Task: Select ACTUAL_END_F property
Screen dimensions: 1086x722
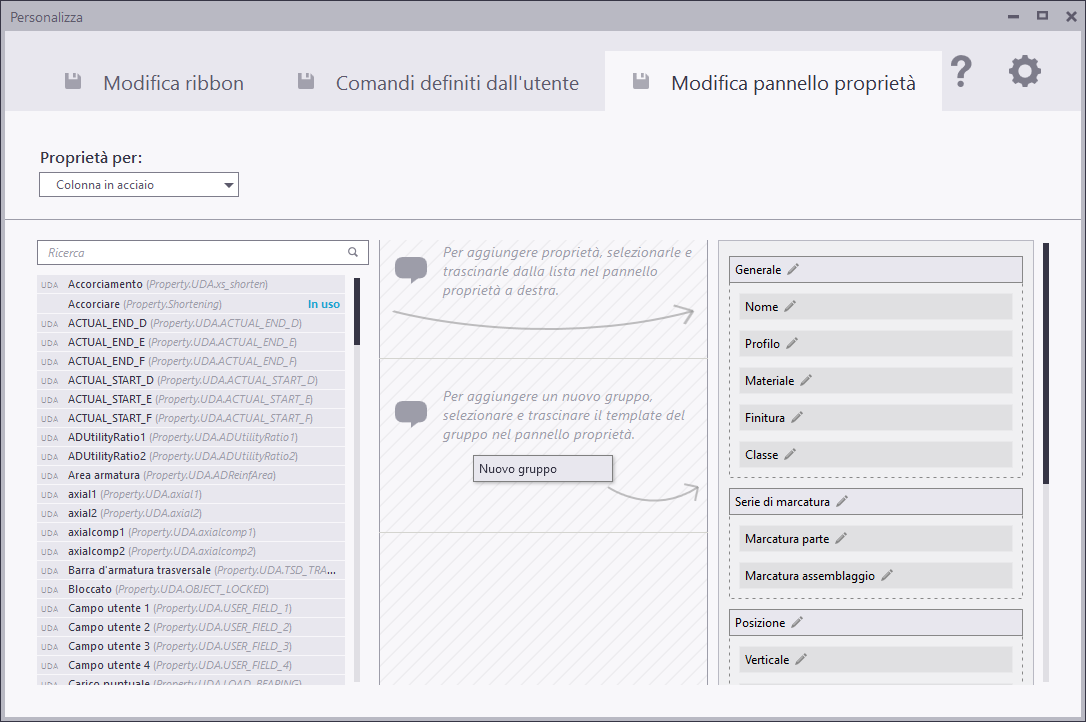Action: (x=190, y=361)
